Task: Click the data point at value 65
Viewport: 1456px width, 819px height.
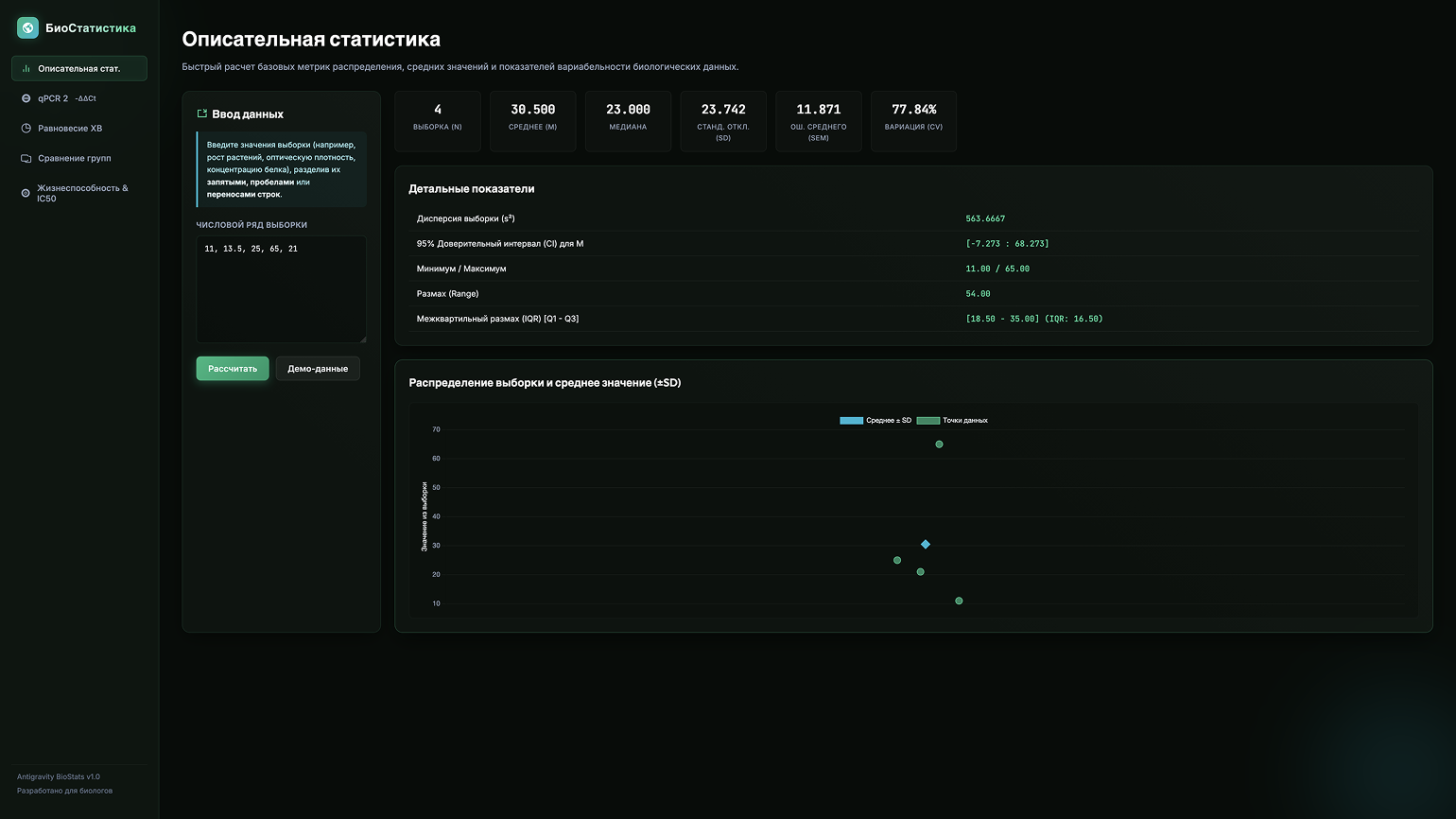Action: point(939,444)
